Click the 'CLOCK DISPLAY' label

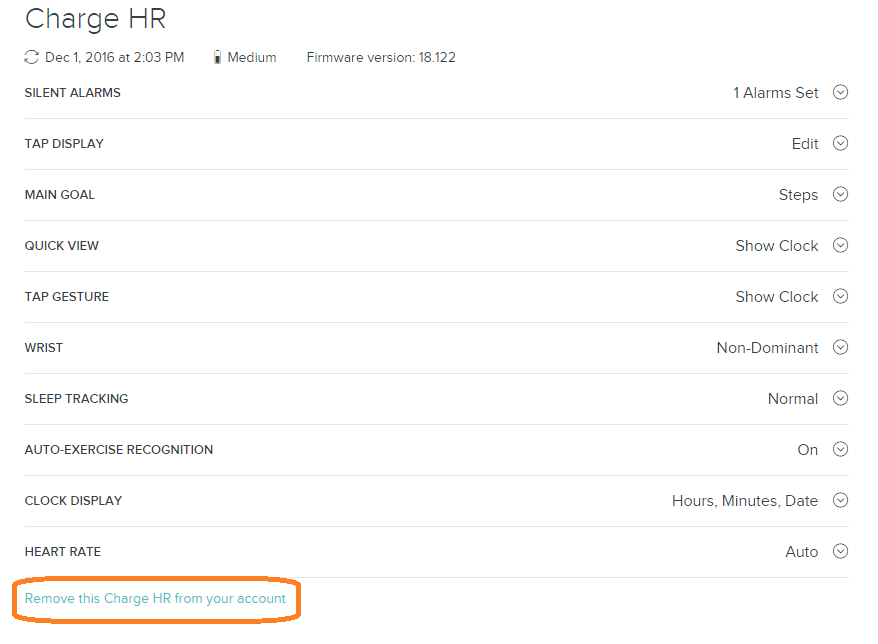73,501
